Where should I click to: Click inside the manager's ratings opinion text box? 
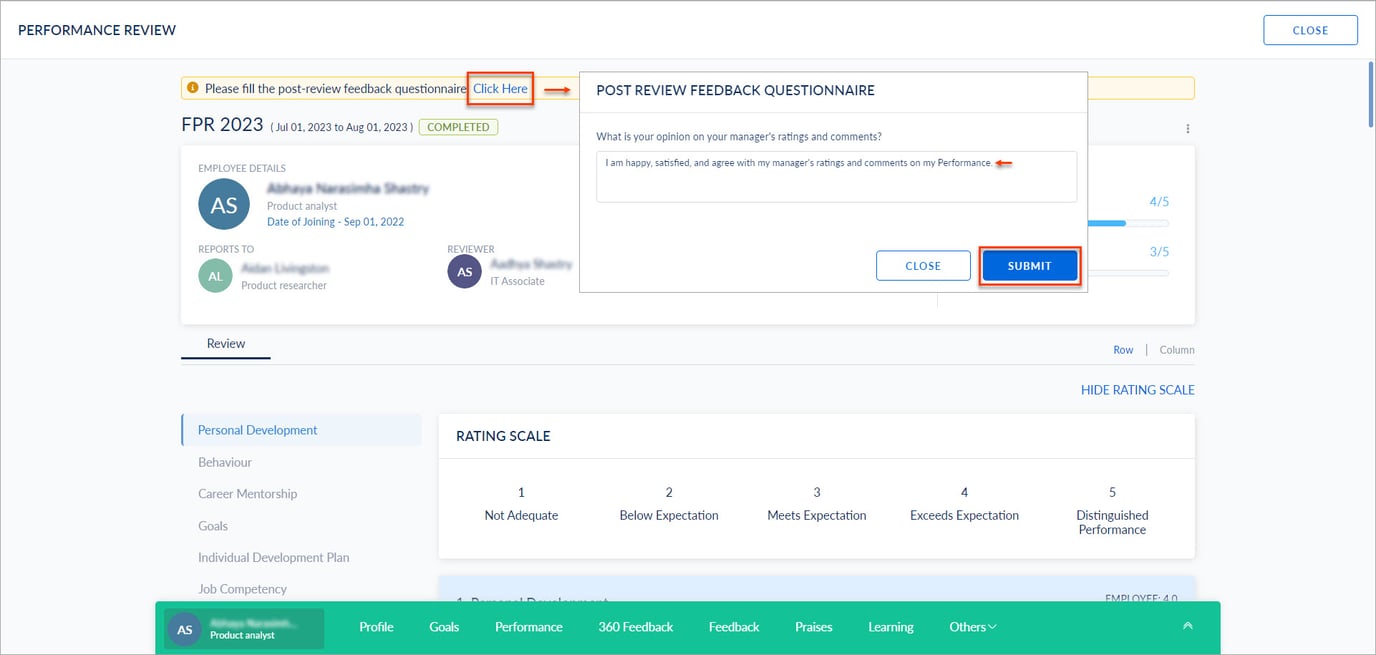click(x=837, y=177)
